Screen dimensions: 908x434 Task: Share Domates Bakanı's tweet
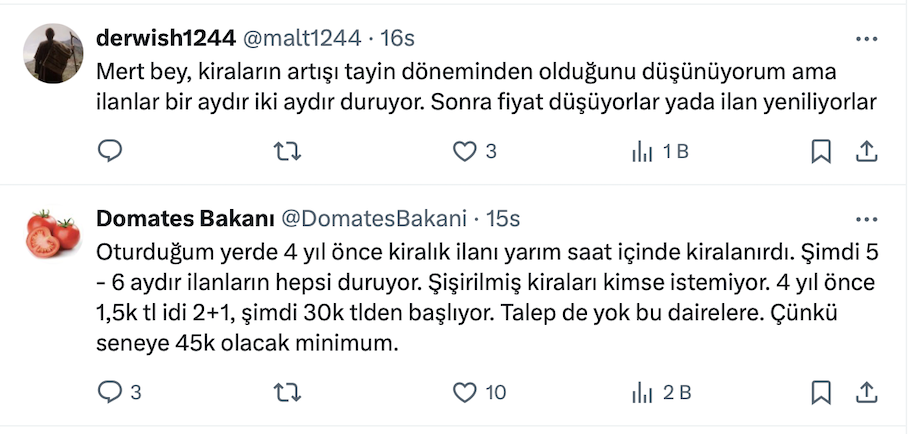867,392
